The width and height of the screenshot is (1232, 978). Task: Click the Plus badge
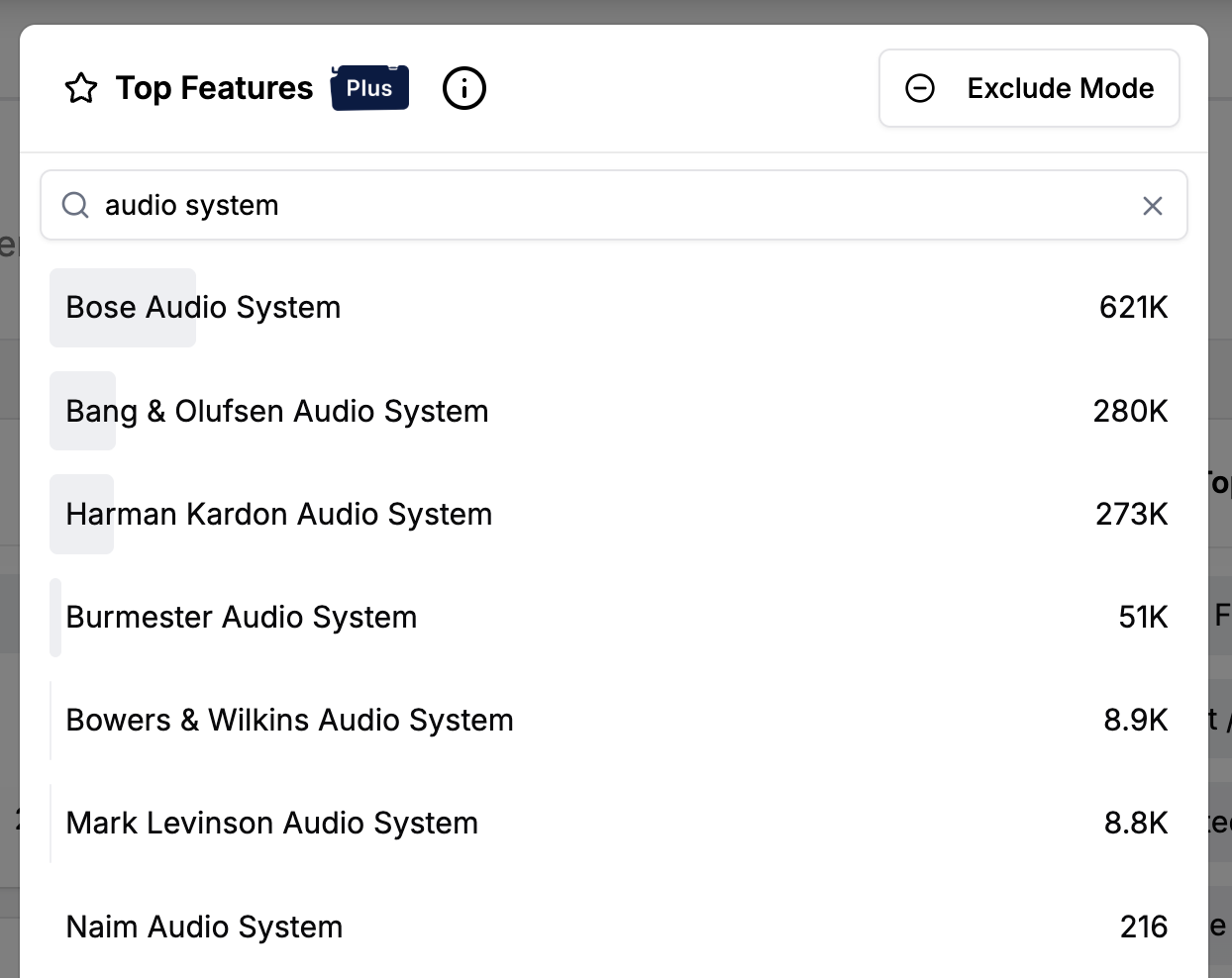(x=369, y=88)
